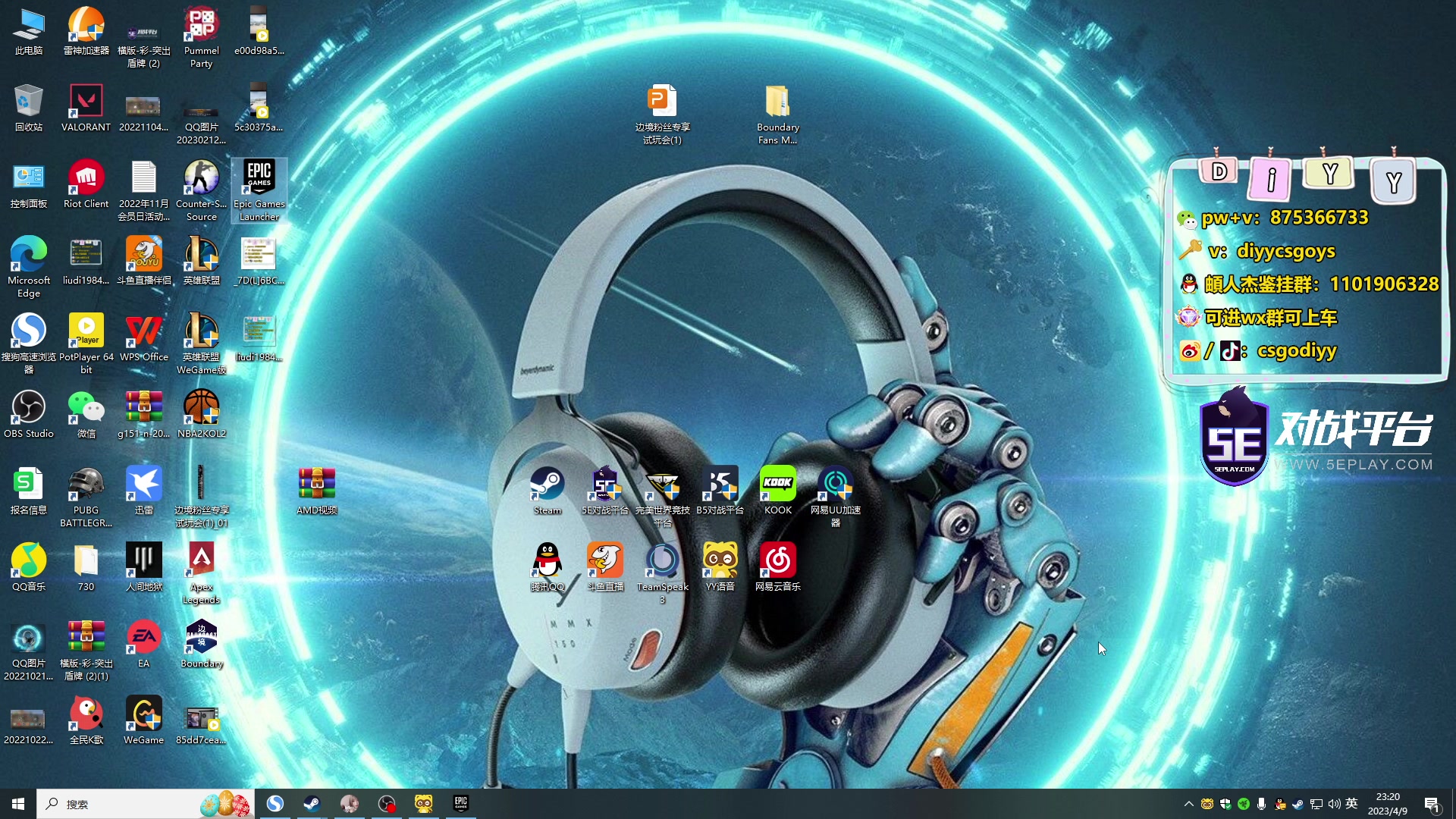Launch B5对战平台 shortcut
The width and height of the screenshot is (1456, 819).
coord(720,490)
